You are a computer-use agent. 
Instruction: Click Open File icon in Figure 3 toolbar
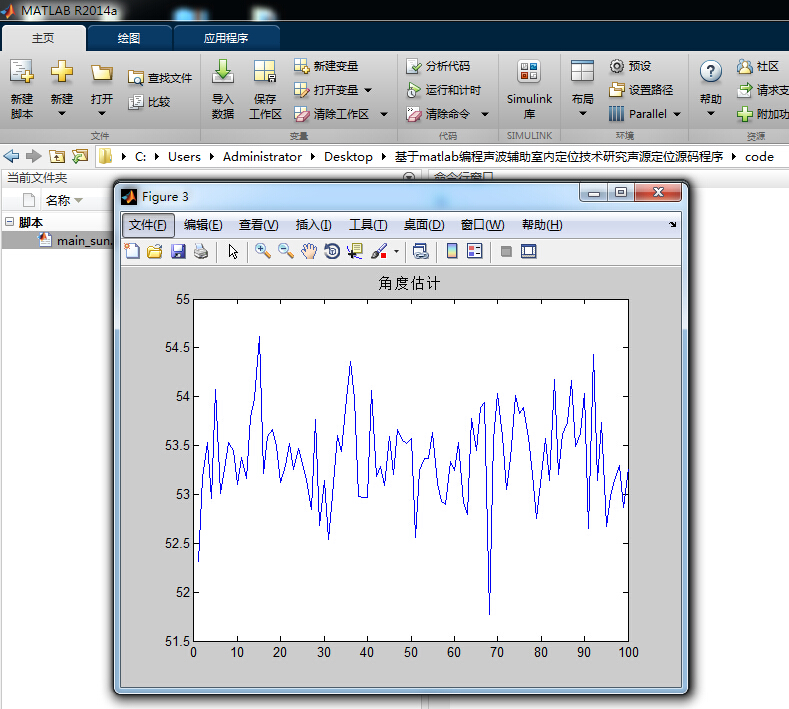155,251
